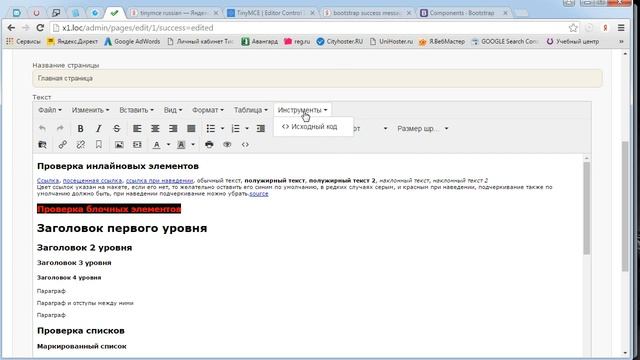Bookmark this page with the star
Screen dimensions: 640x360
coord(573,28)
